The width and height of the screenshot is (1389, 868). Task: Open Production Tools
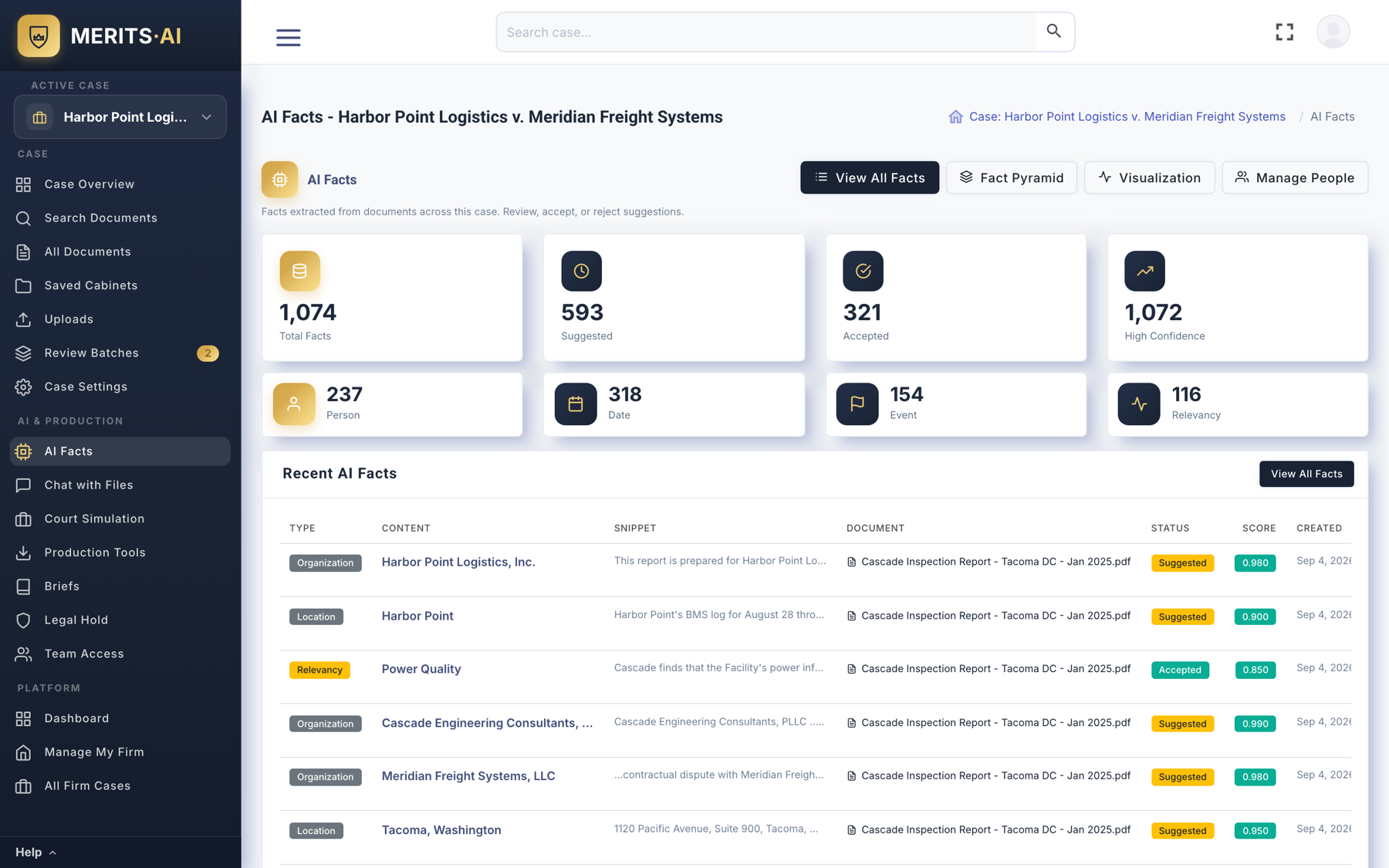pyautogui.click(x=120, y=552)
